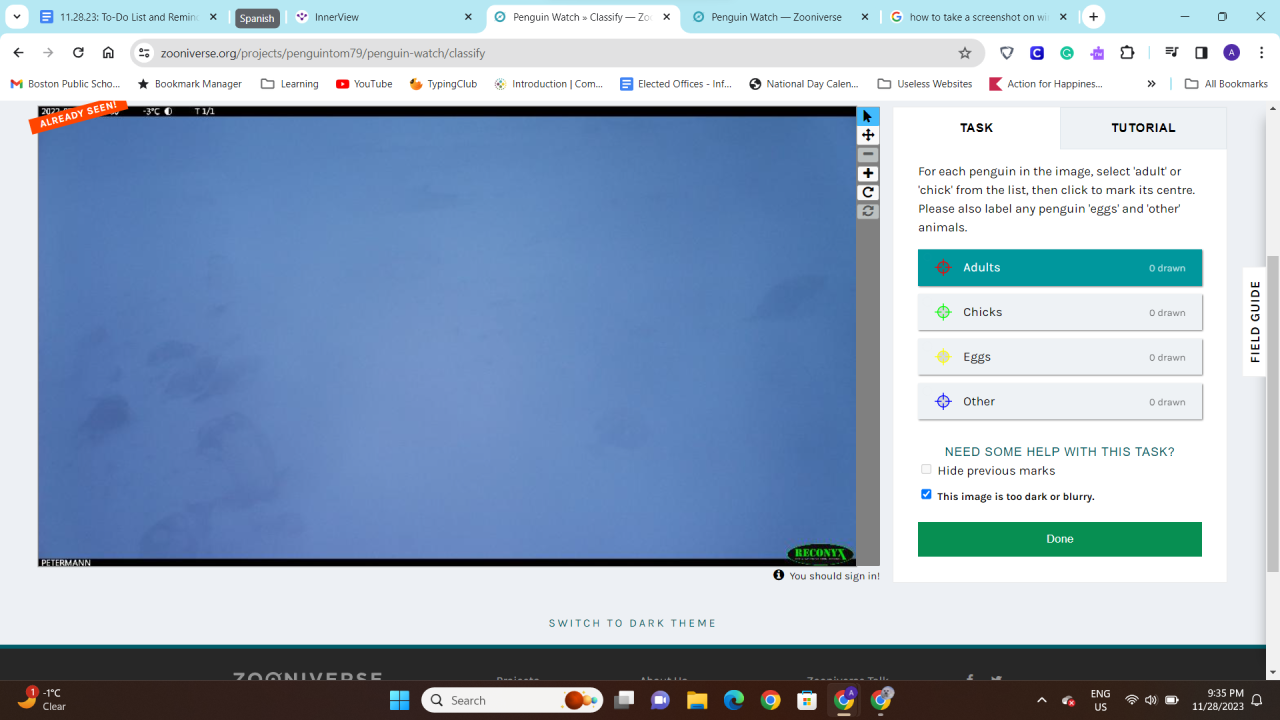Reset the image view
Image resolution: width=1280 pixels, height=720 pixels.
[868, 211]
